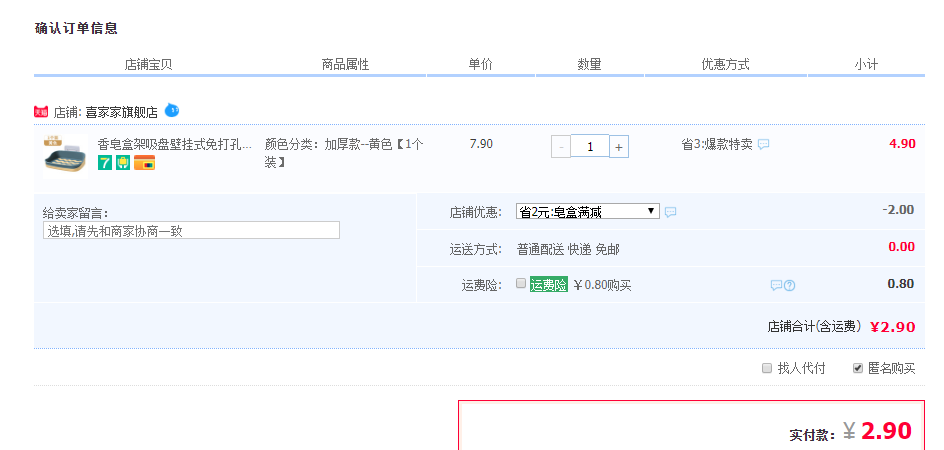Click comment icon in the 运费险 row
The width and height of the screenshot is (944, 450).
point(777,285)
